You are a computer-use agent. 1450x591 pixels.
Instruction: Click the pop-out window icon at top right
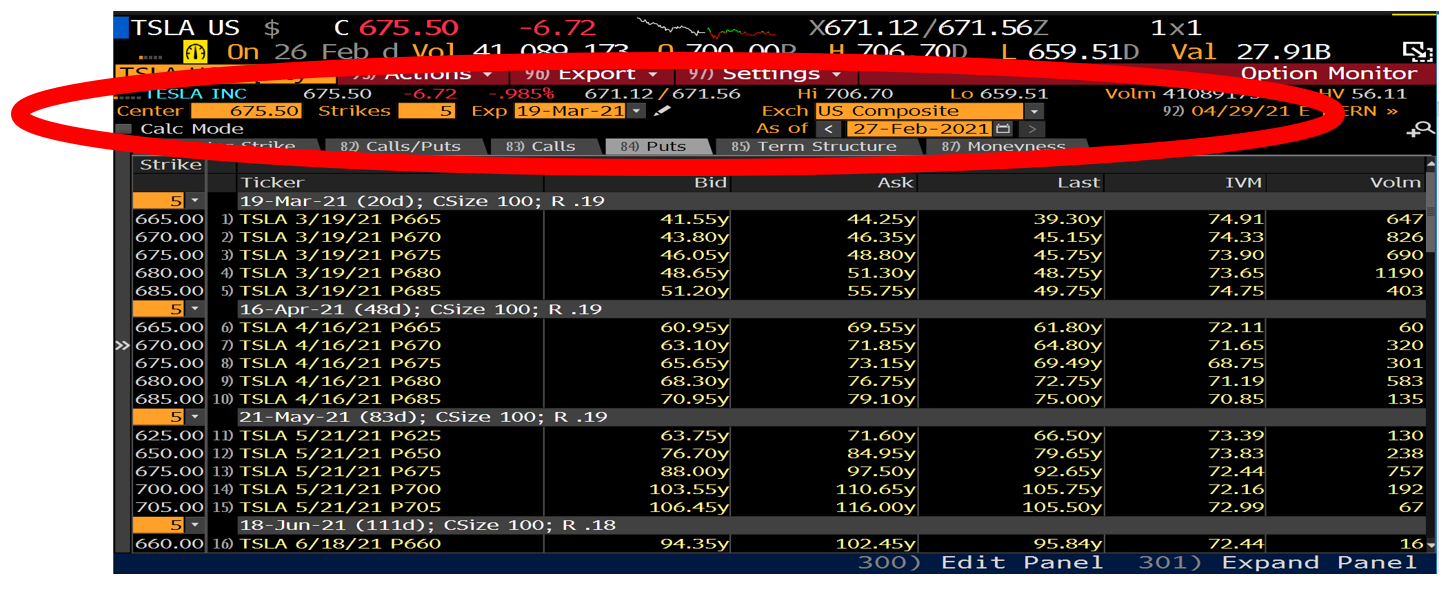click(1418, 52)
